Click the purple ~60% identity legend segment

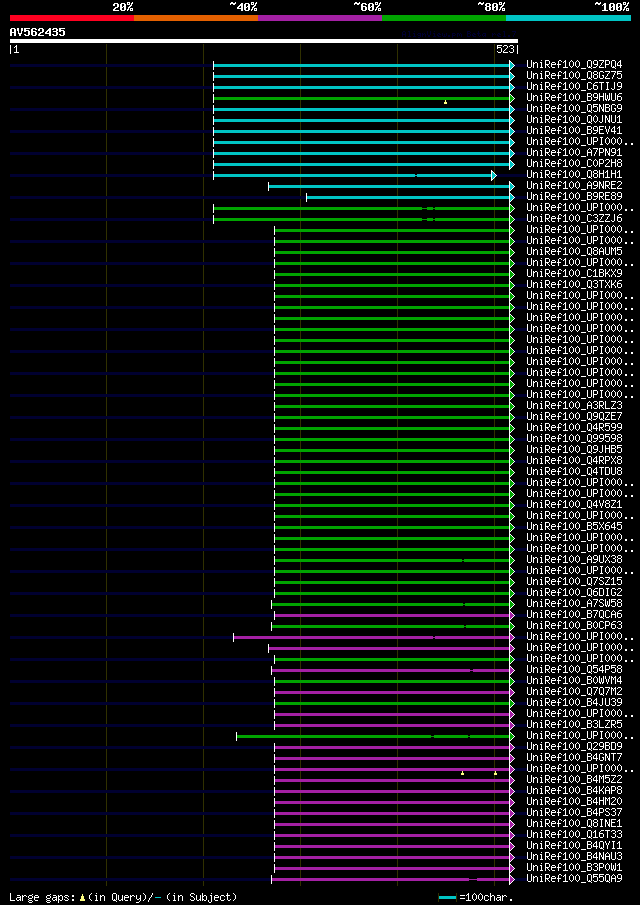[x=320, y=18]
